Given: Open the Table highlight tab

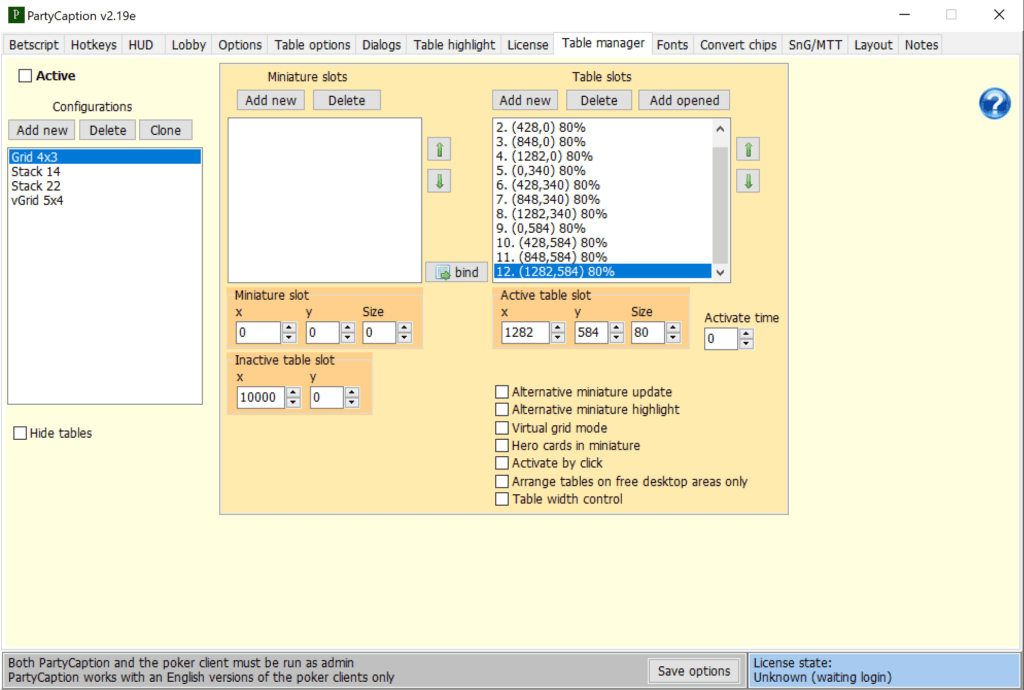Looking at the screenshot, I should point(455,44).
